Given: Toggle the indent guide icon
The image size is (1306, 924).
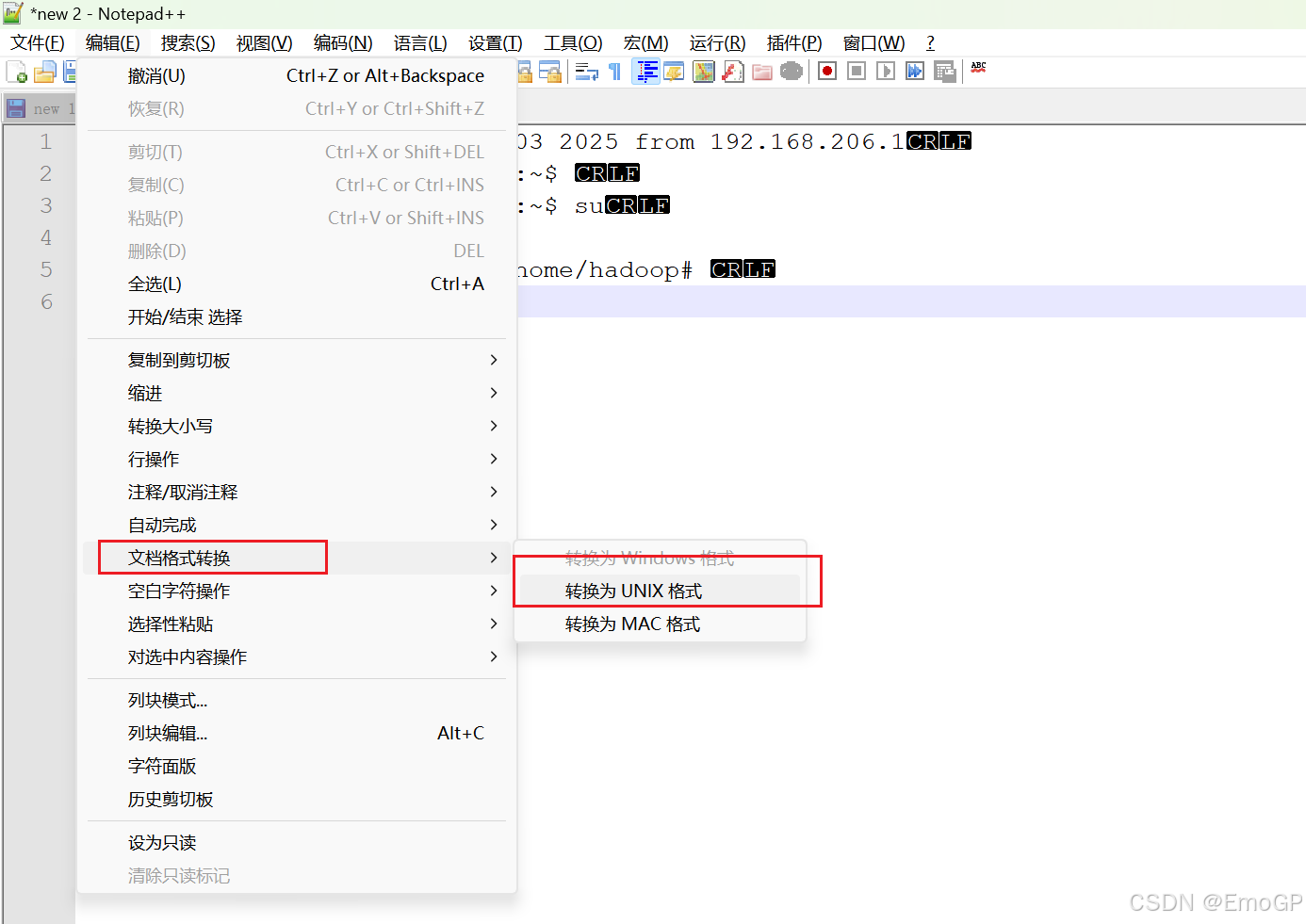Looking at the screenshot, I should click(646, 72).
